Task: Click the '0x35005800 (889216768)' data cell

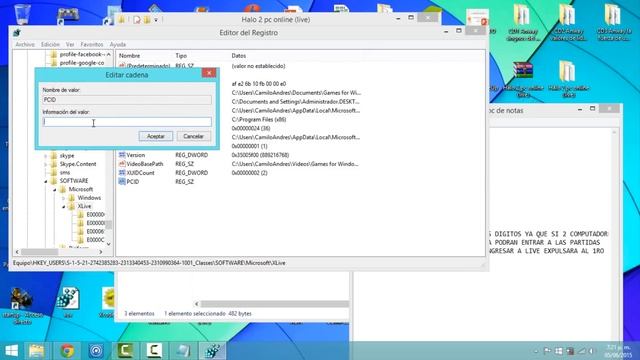Action: coord(260,155)
